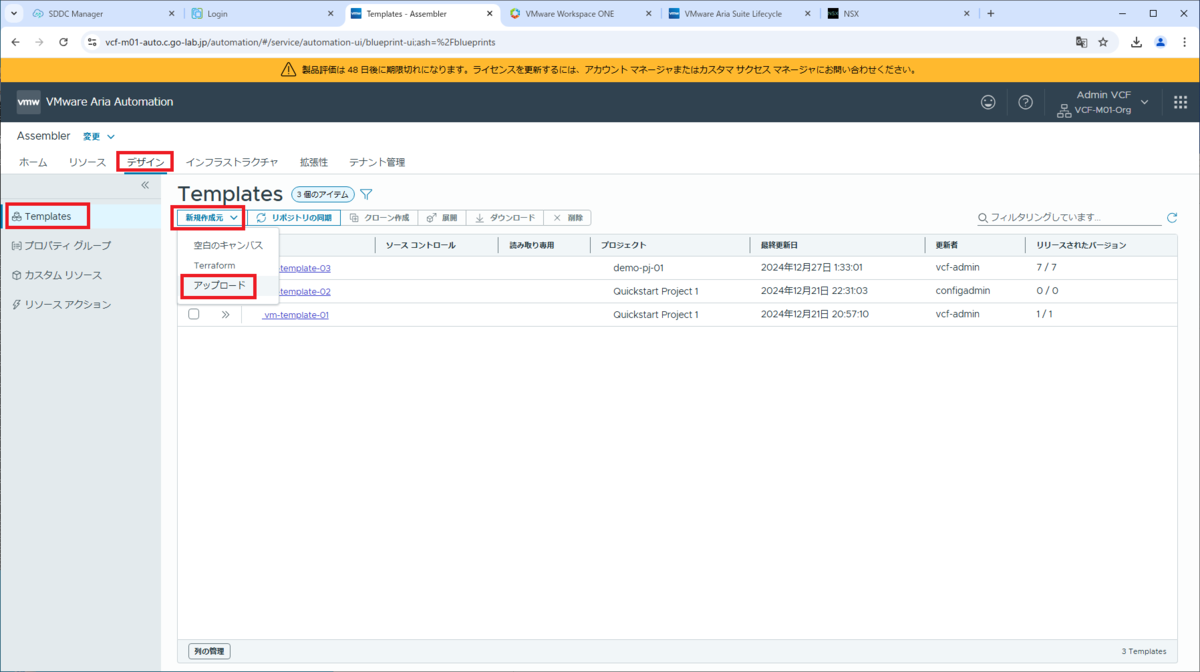Click the ダウンロード button
Image resolution: width=1200 pixels, height=672 pixels.
[x=505, y=217]
